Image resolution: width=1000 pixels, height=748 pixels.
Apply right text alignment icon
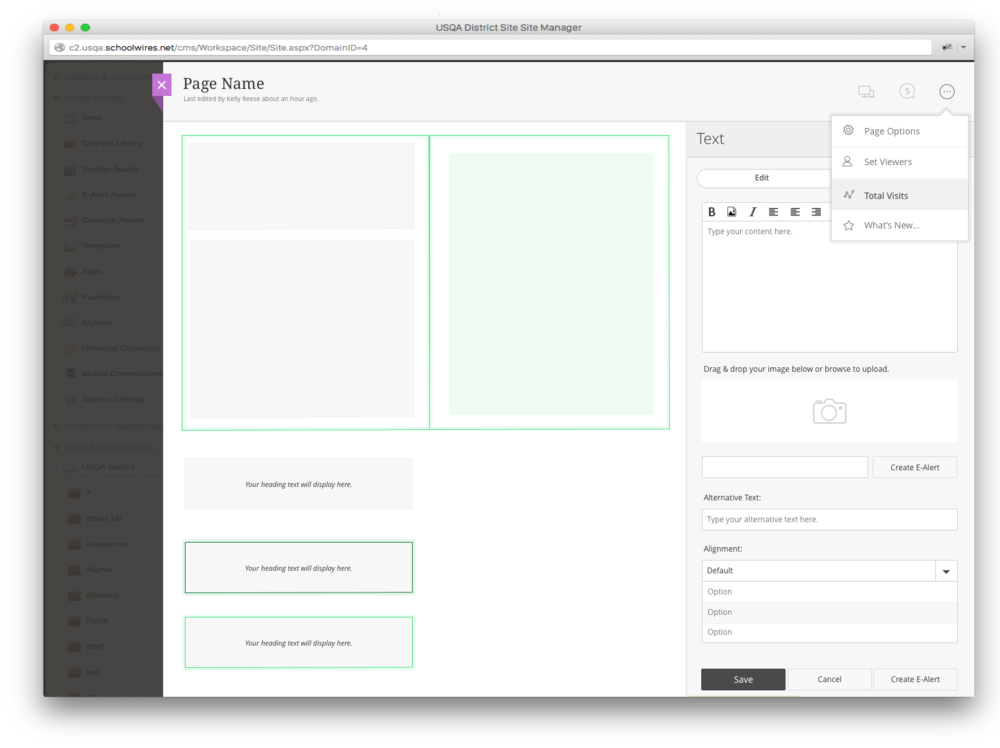click(x=816, y=212)
